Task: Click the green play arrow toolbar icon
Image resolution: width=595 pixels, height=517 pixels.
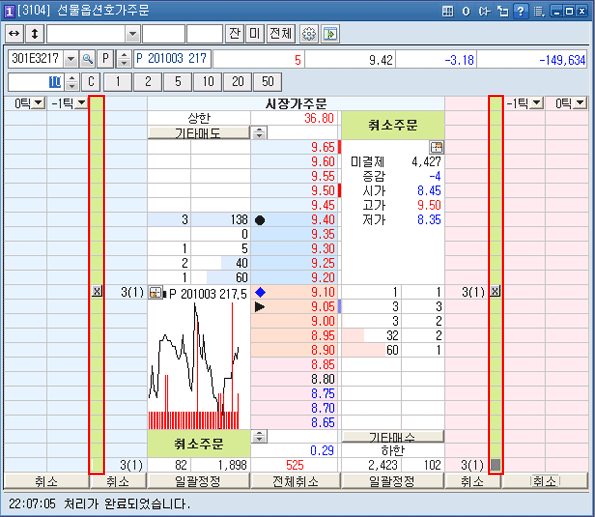Action: click(x=330, y=34)
